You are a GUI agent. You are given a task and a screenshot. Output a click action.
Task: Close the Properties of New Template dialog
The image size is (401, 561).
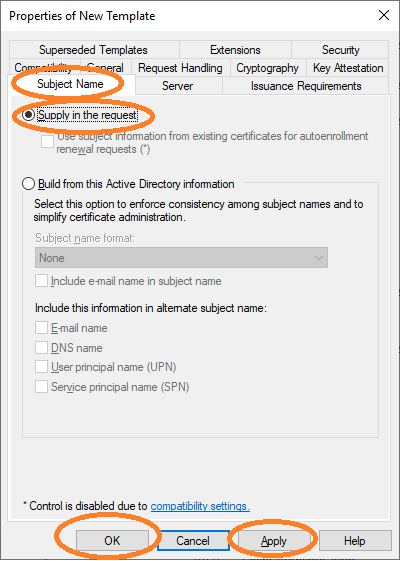(x=384, y=15)
